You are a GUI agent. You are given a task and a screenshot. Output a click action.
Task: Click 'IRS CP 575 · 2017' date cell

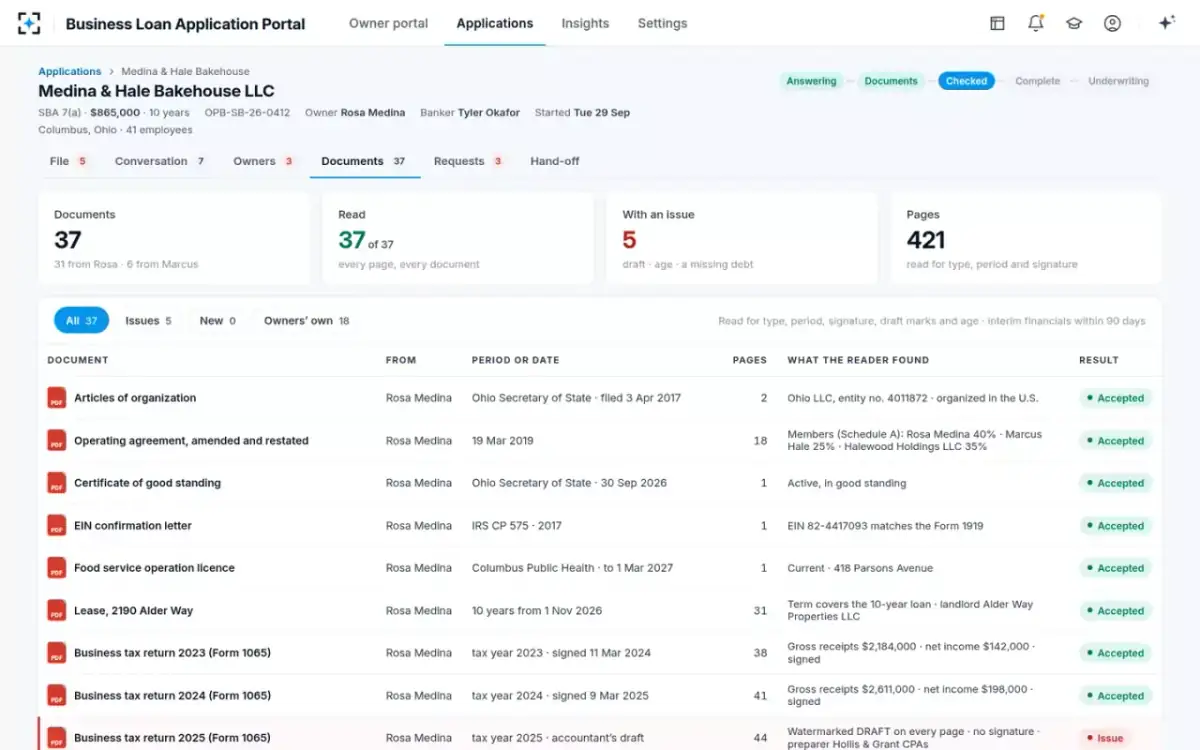pyautogui.click(x=517, y=525)
